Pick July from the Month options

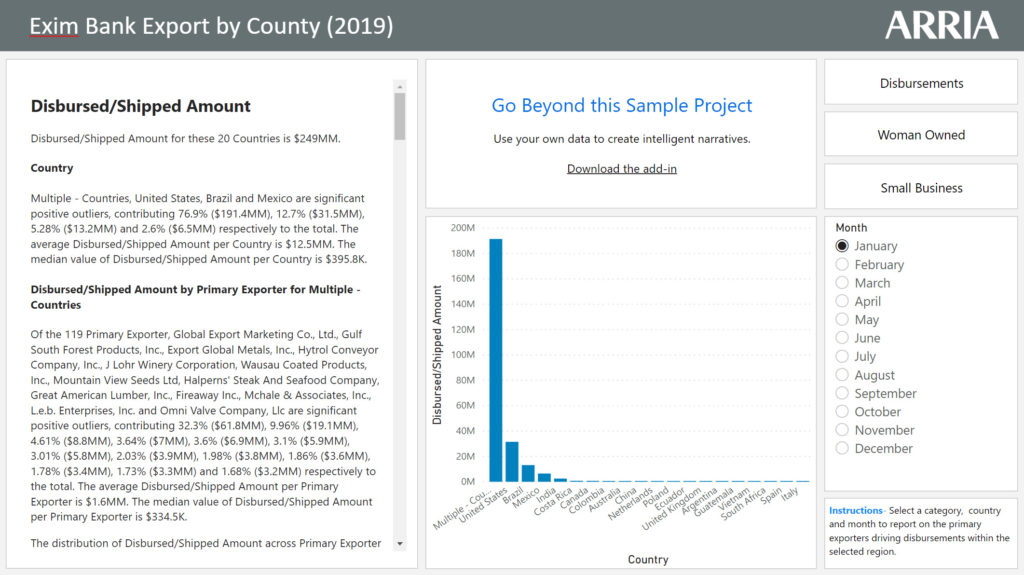pyautogui.click(x=842, y=356)
